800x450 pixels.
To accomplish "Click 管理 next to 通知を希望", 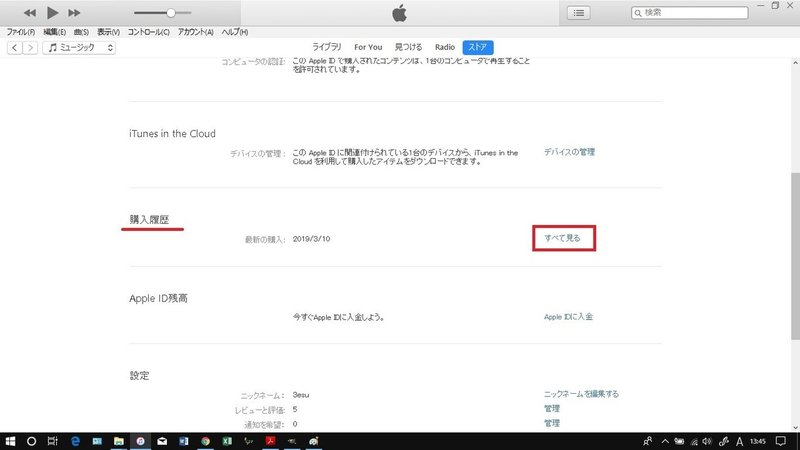I will coord(552,423).
